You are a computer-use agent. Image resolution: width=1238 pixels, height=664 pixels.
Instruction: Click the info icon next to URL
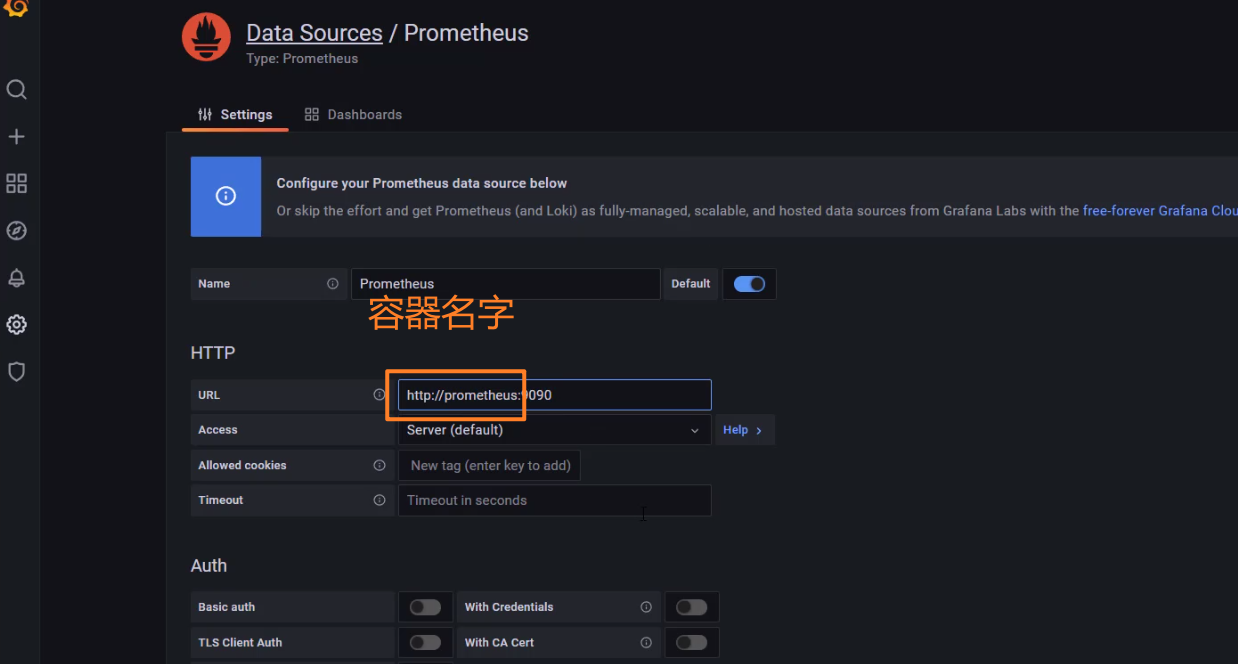point(379,395)
